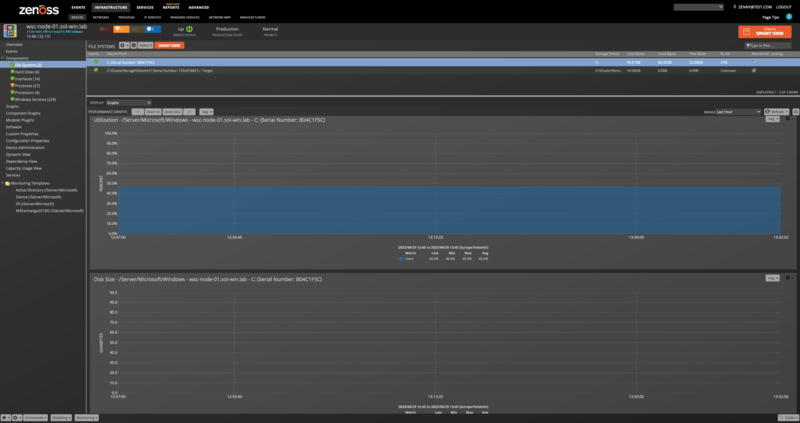800x423 pixels.
Task: Click the Logout link
Action: point(784,7)
